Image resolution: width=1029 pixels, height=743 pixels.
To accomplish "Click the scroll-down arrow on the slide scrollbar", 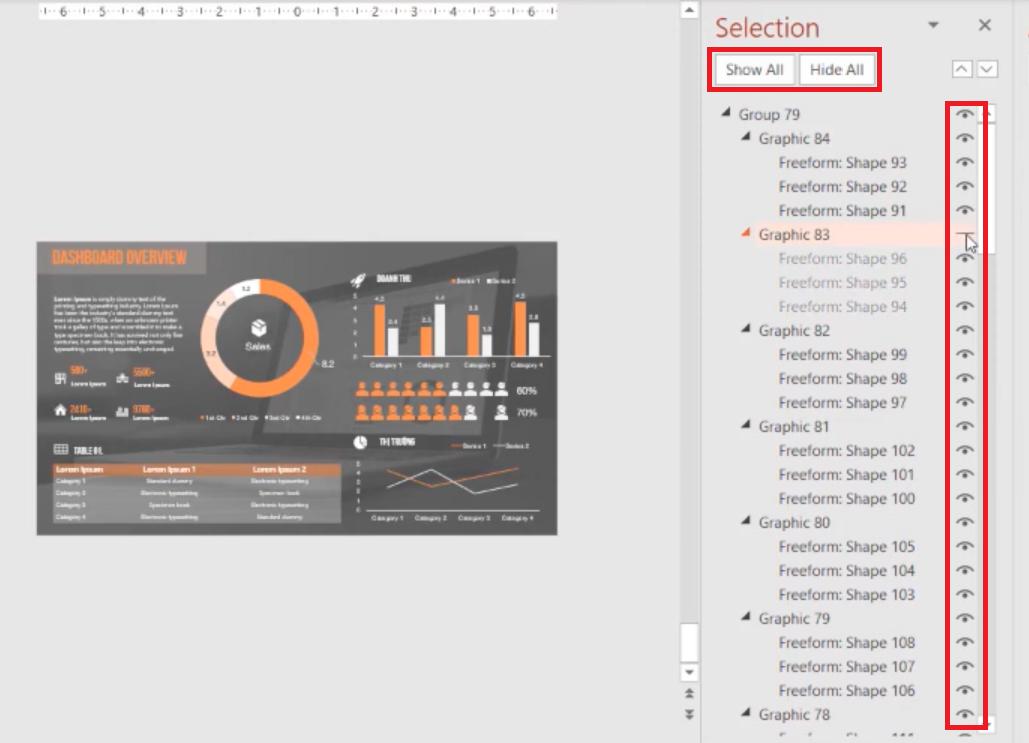I will pyautogui.click(x=689, y=674).
